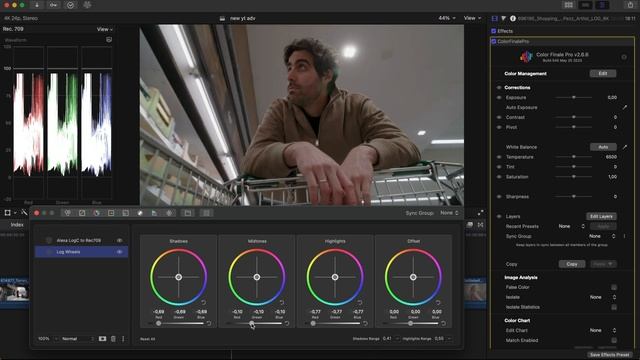The image size is (640, 360).
Task: Click the square-with-dot icon, fourth in the layer toolbar
Action: (111, 213)
